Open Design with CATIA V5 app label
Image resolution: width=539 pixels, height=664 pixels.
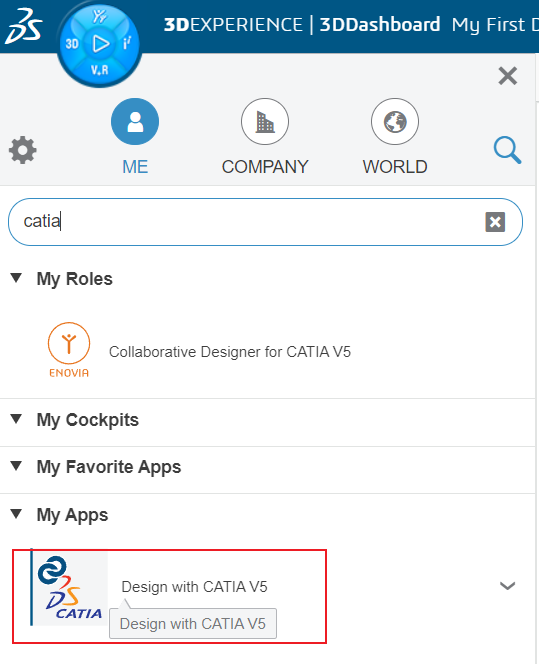point(194,587)
